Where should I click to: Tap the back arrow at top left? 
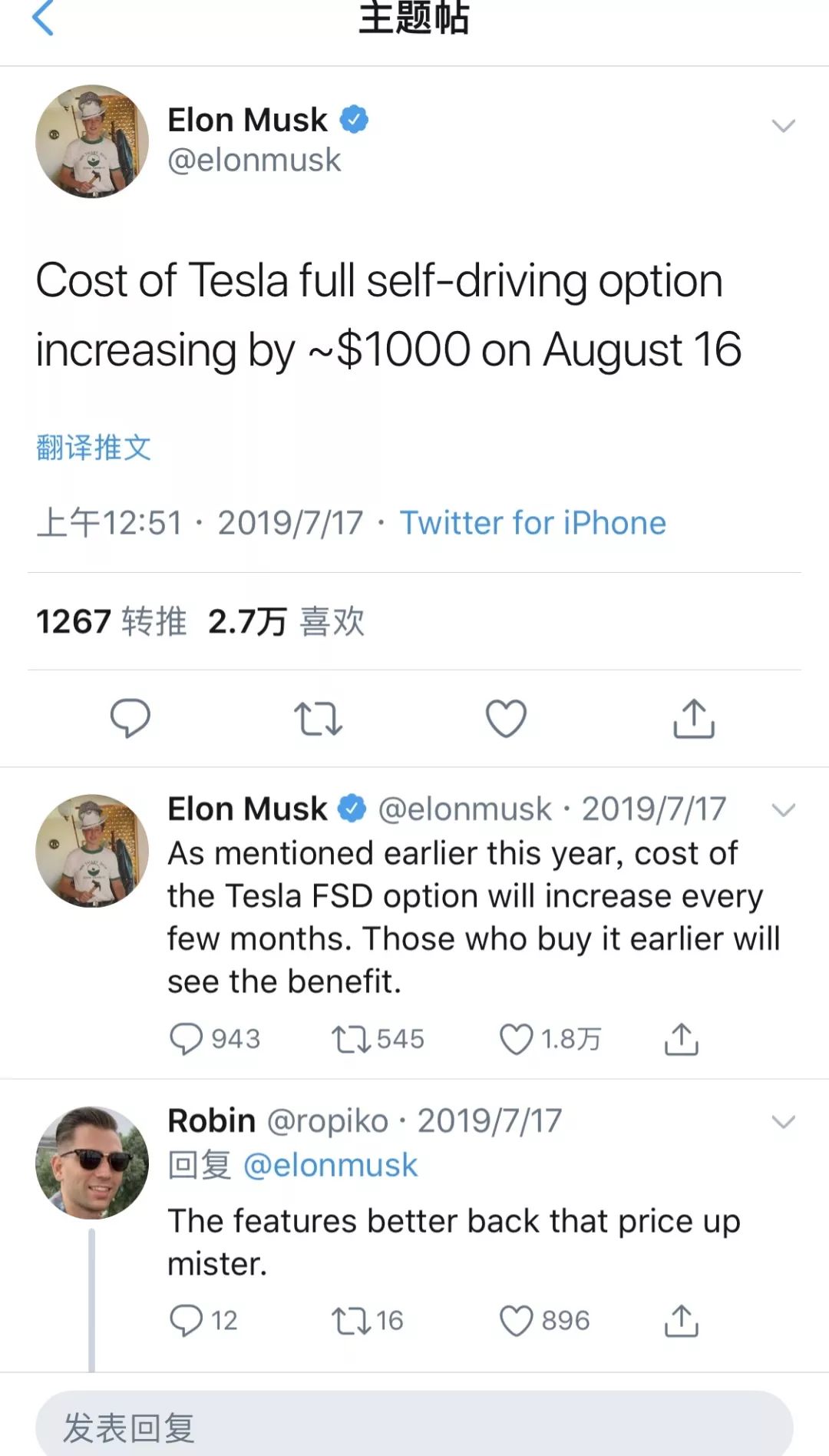pos(43,18)
